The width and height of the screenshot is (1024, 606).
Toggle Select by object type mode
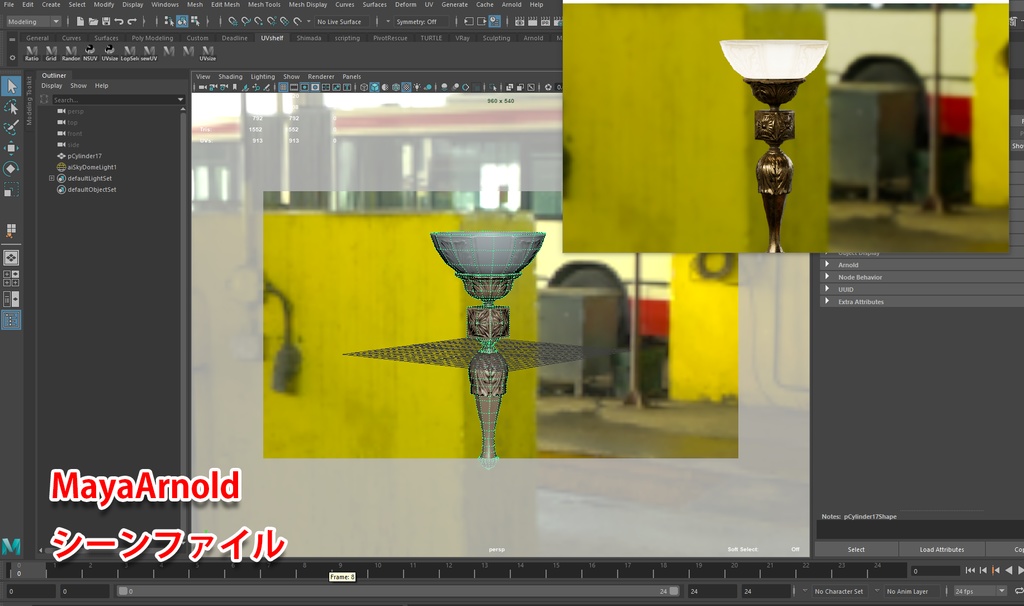coord(182,22)
